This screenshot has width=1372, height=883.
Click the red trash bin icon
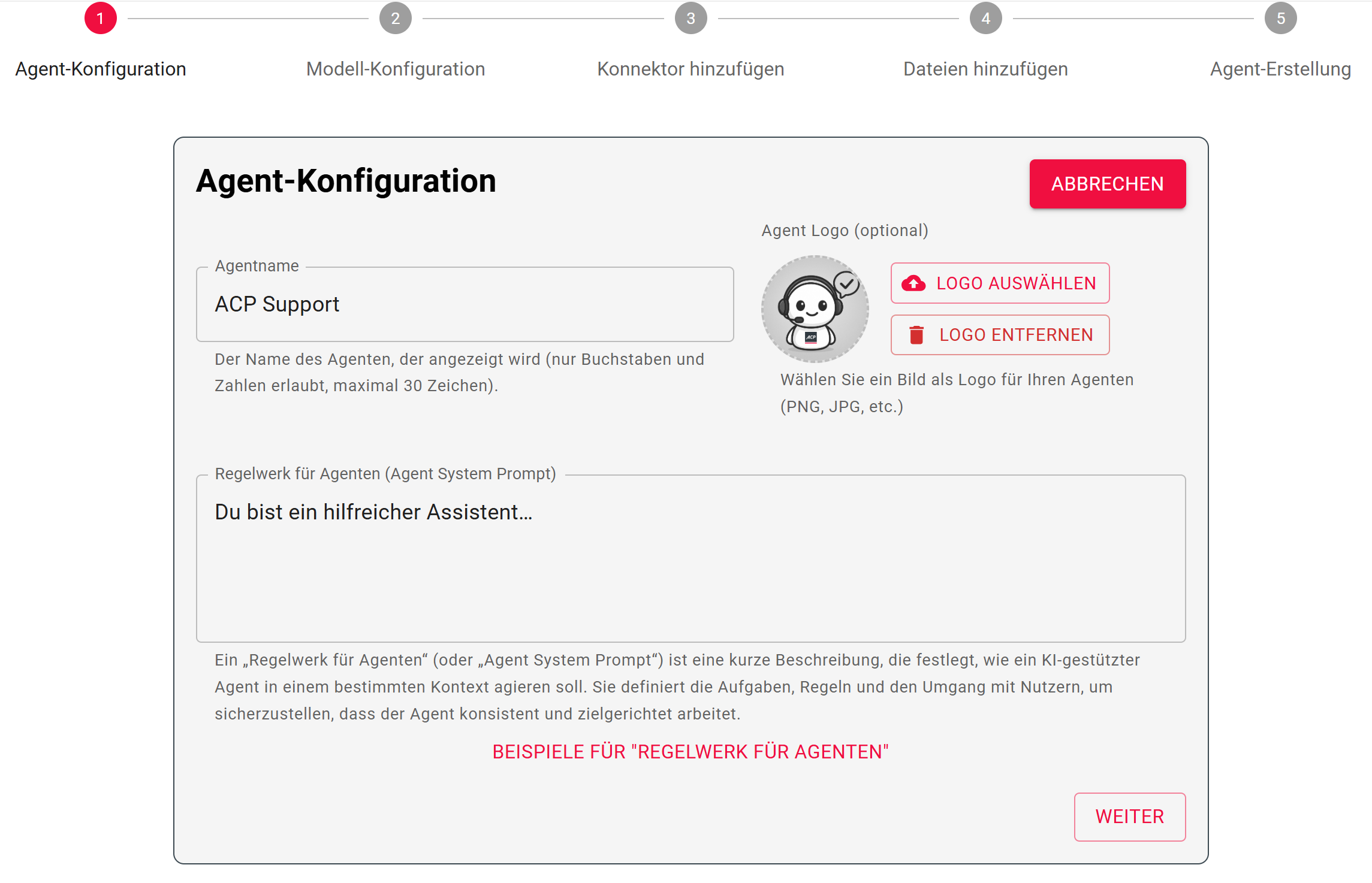[x=916, y=335]
